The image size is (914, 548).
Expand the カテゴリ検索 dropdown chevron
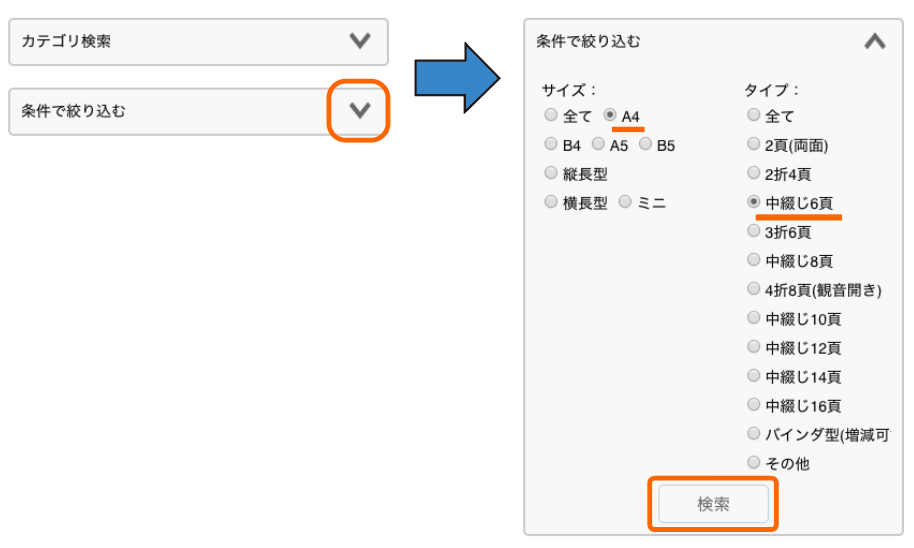[x=360, y=41]
